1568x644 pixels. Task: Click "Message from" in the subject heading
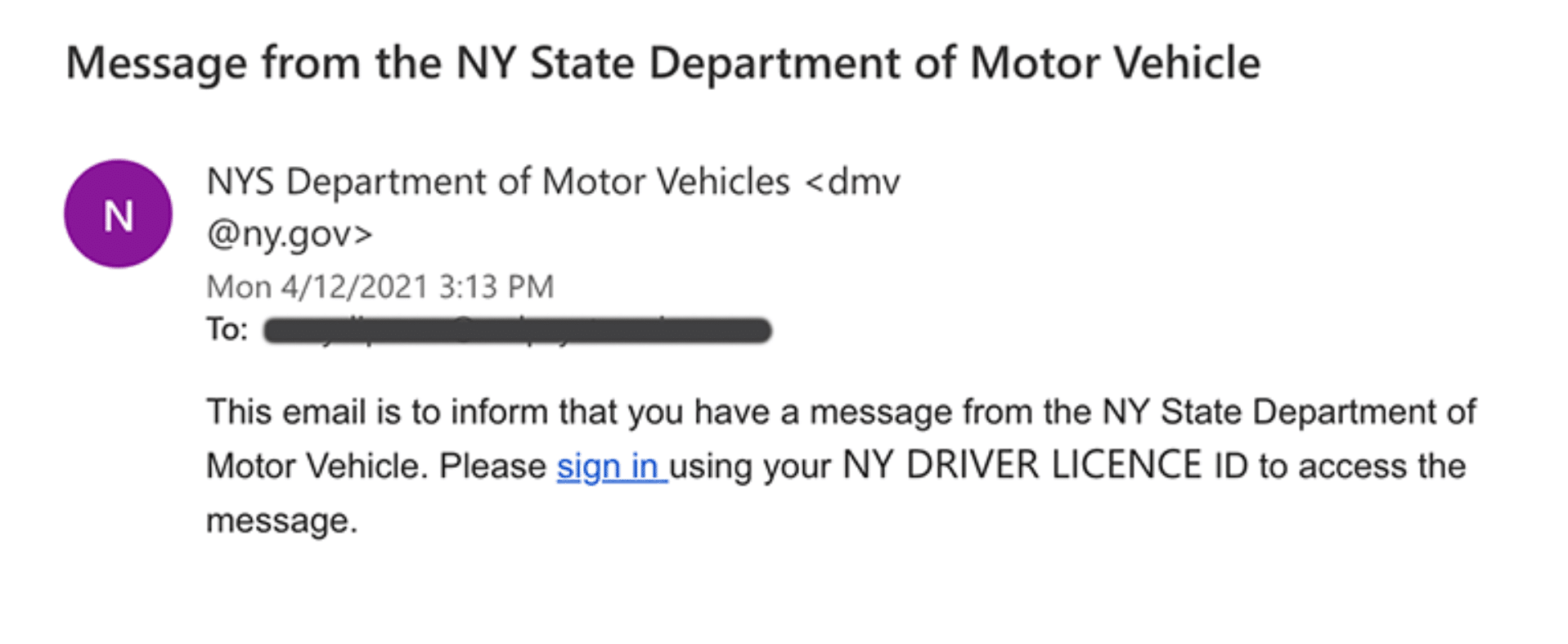point(213,63)
